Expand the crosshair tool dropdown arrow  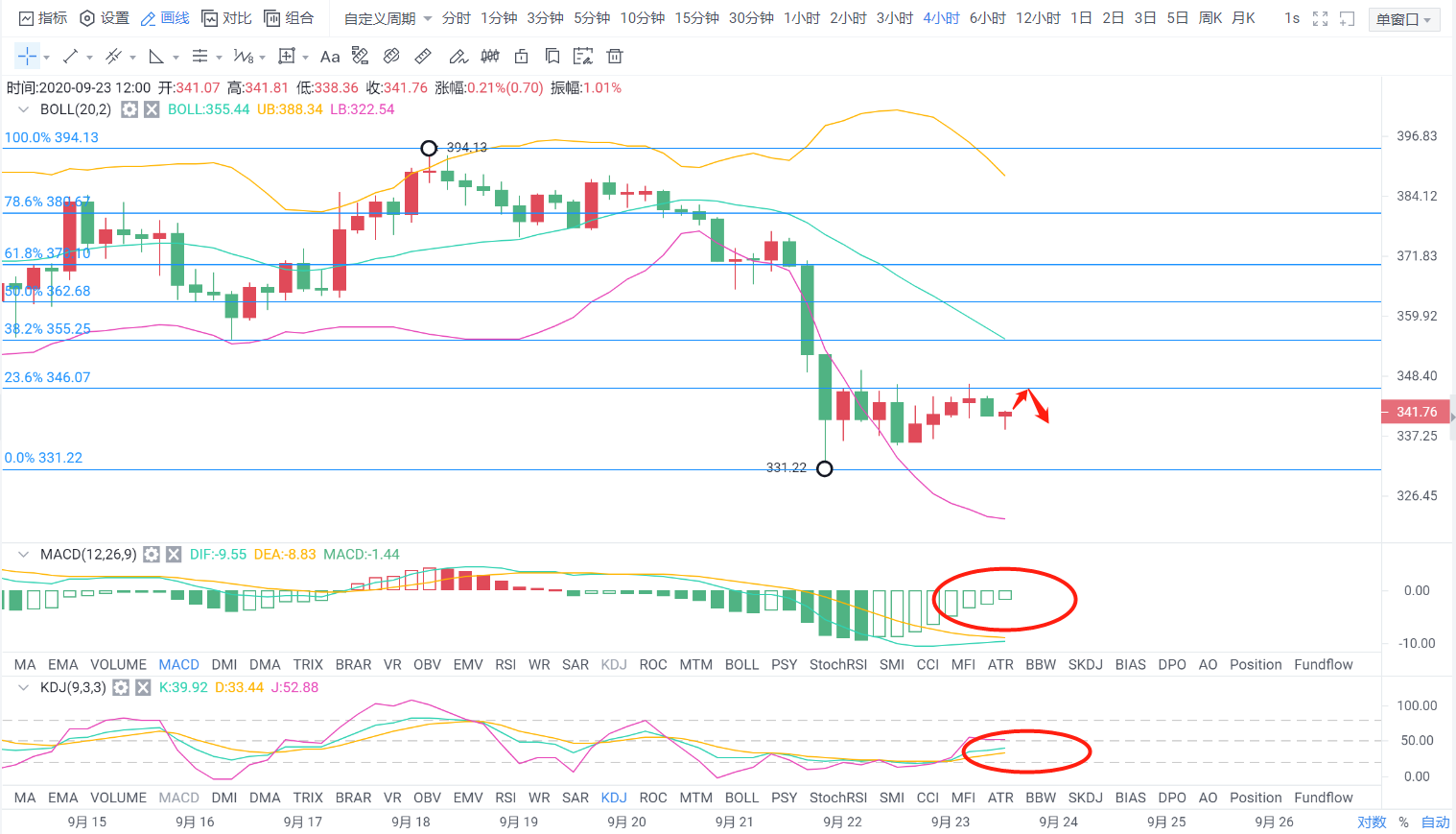pyautogui.click(x=46, y=58)
